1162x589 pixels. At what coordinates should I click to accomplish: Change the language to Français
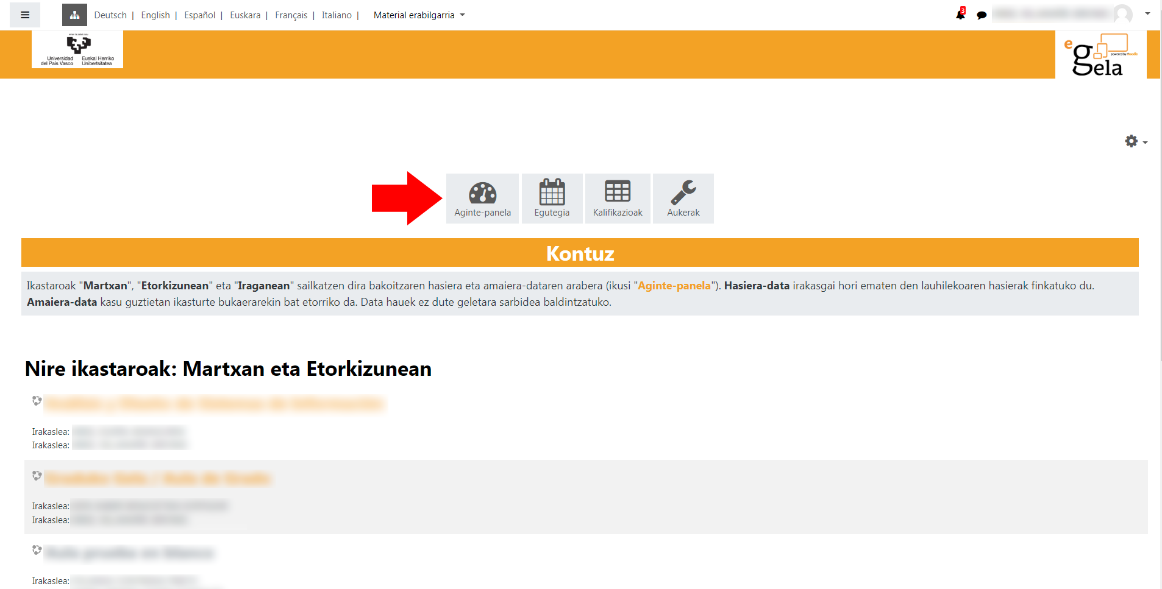[291, 15]
